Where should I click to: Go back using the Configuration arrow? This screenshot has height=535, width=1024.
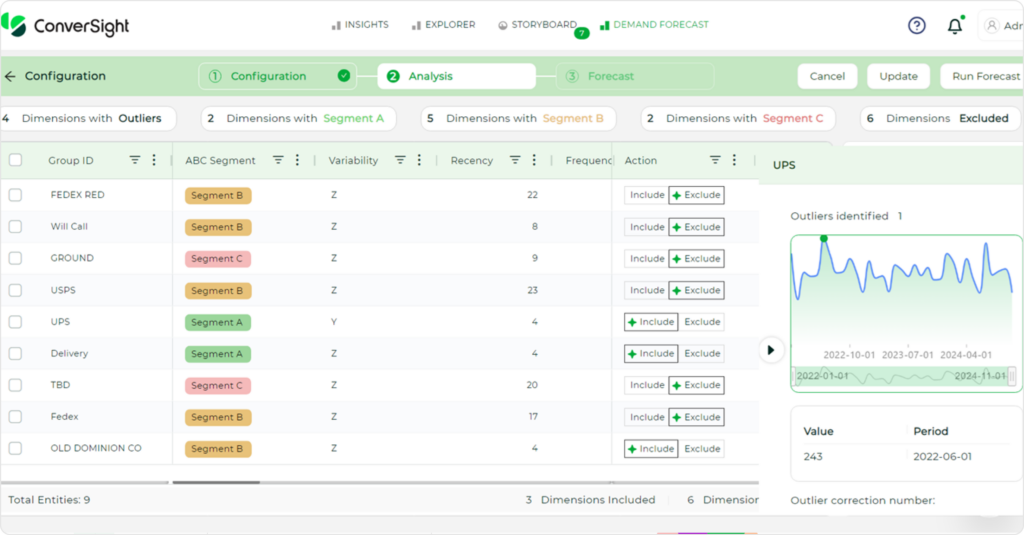point(10,76)
